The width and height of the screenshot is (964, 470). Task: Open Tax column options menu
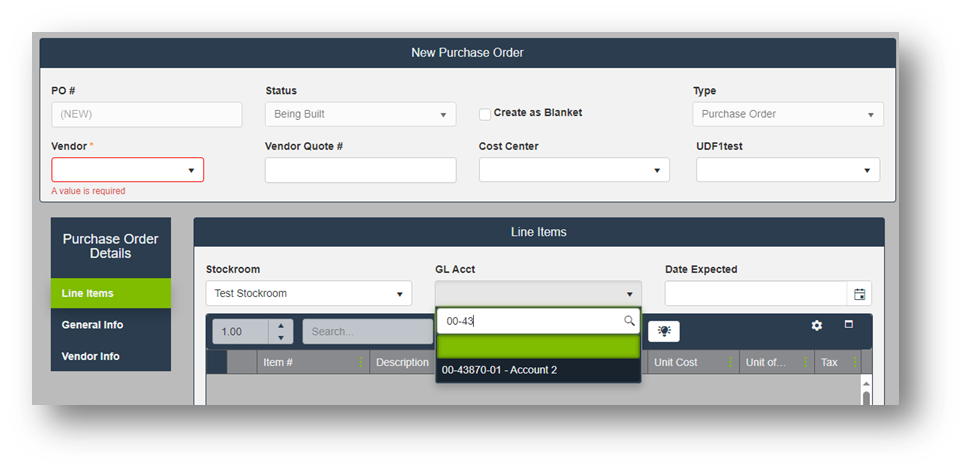(854, 362)
